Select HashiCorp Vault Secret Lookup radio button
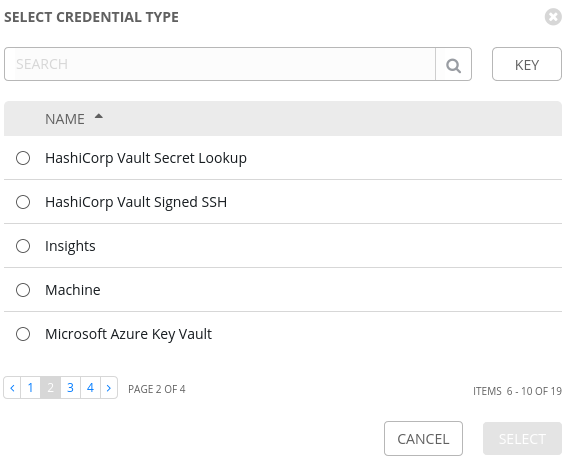Image resolution: width=574 pixels, height=459 pixels. tap(23, 158)
